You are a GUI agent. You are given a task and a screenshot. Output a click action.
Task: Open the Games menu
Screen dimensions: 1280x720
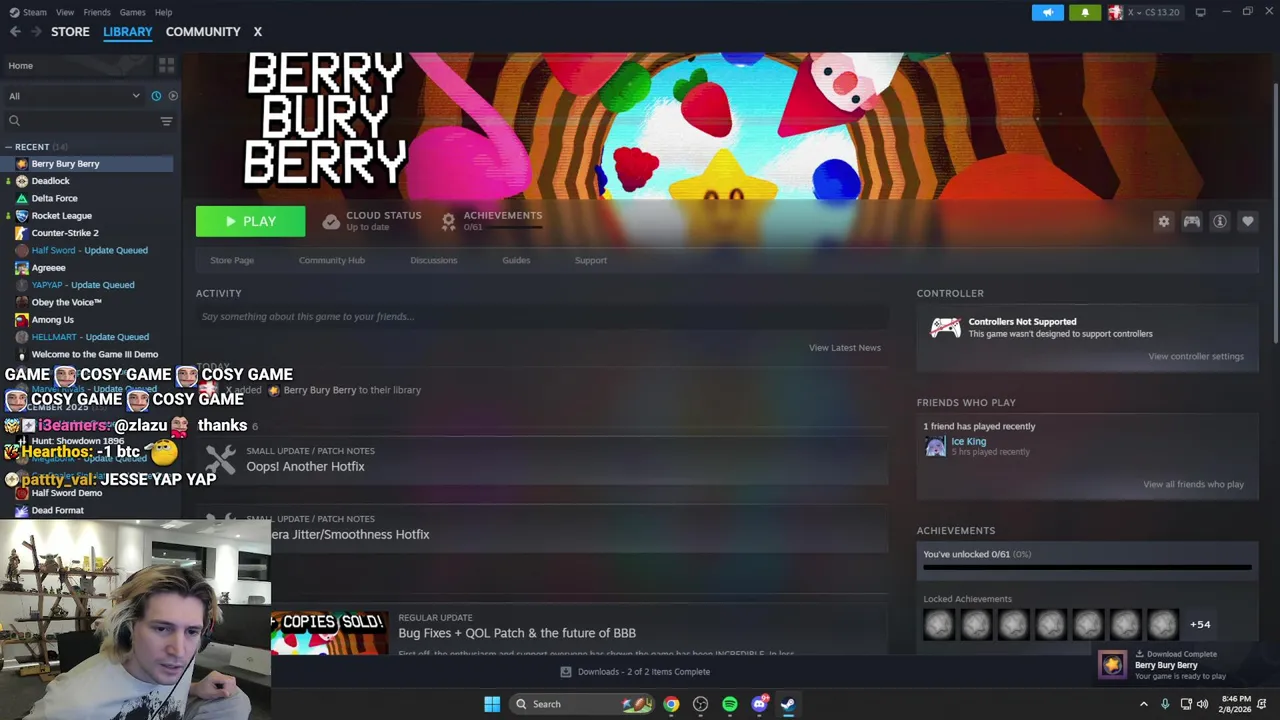click(132, 12)
